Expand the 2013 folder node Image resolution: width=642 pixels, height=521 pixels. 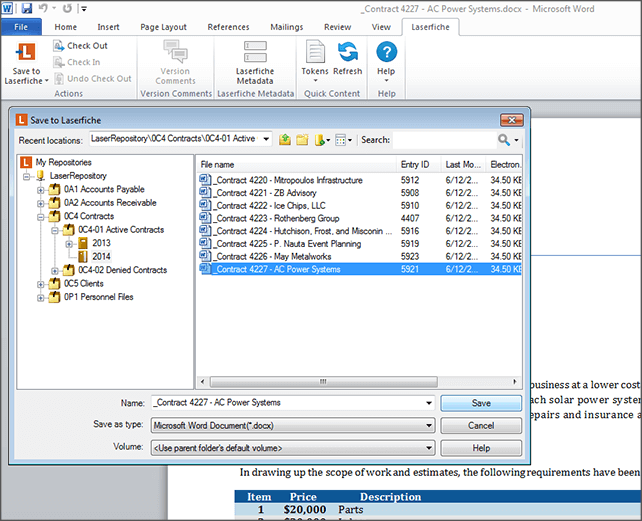(69, 244)
